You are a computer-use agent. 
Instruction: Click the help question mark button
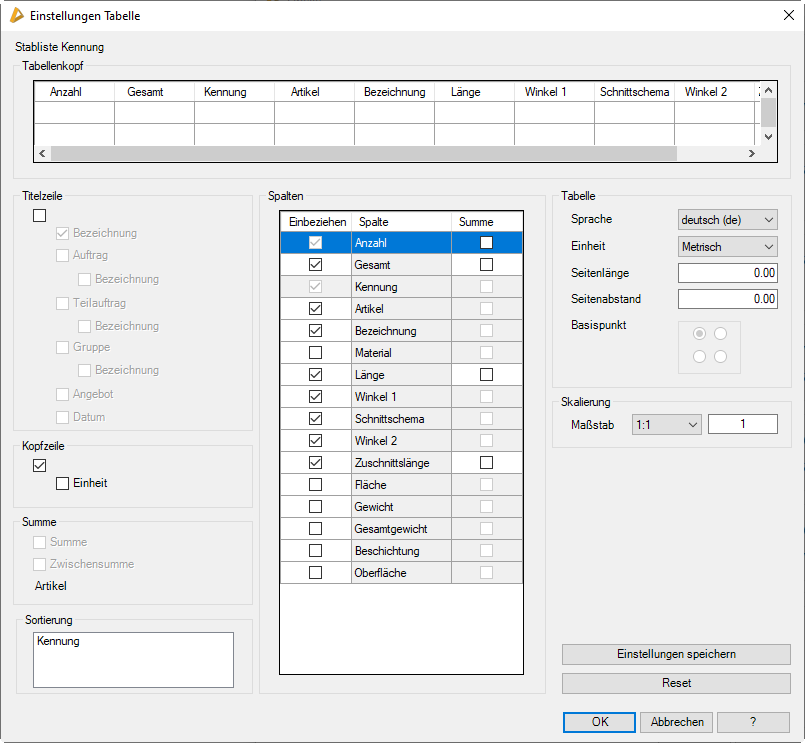tap(753, 722)
